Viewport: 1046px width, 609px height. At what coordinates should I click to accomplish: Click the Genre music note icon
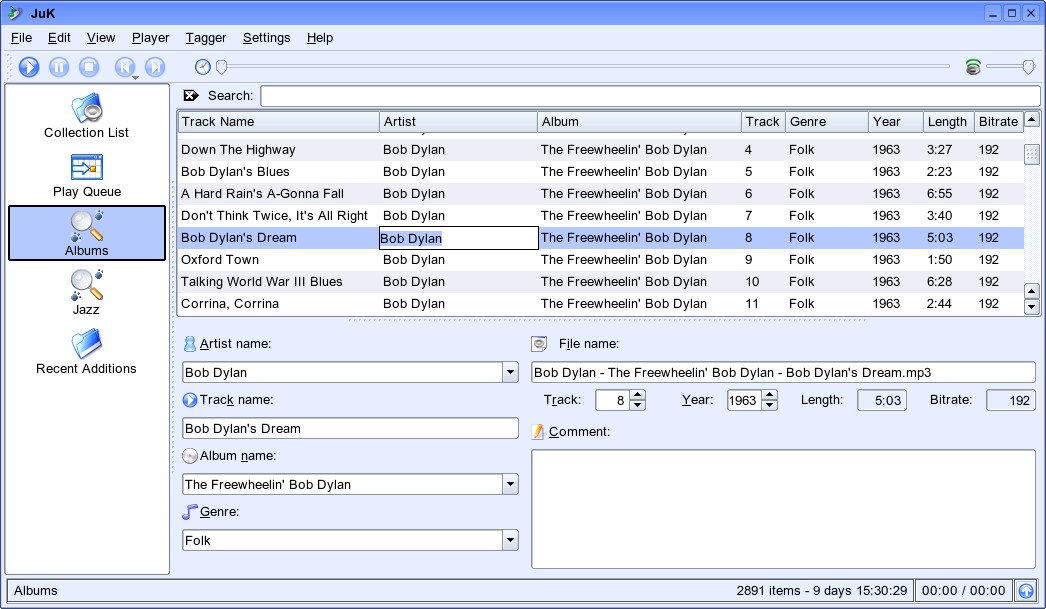tap(189, 512)
